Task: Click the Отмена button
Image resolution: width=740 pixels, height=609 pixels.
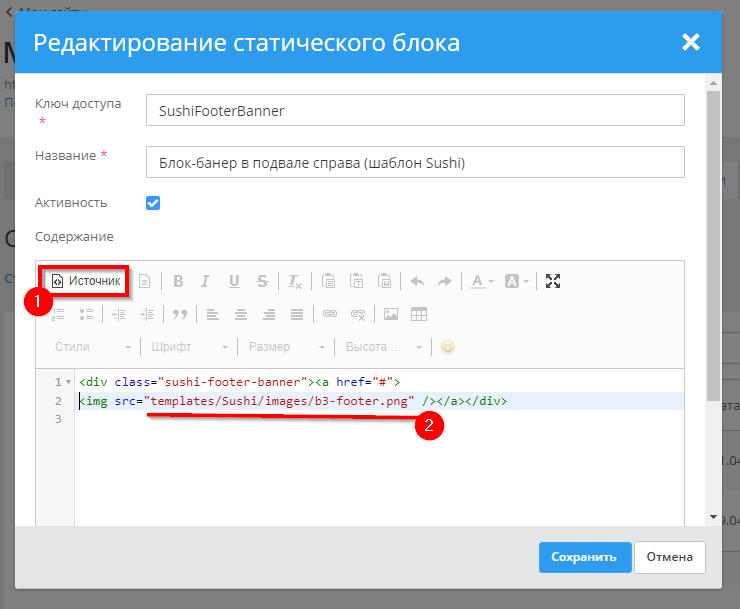Action: pyautogui.click(x=670, y=557)
